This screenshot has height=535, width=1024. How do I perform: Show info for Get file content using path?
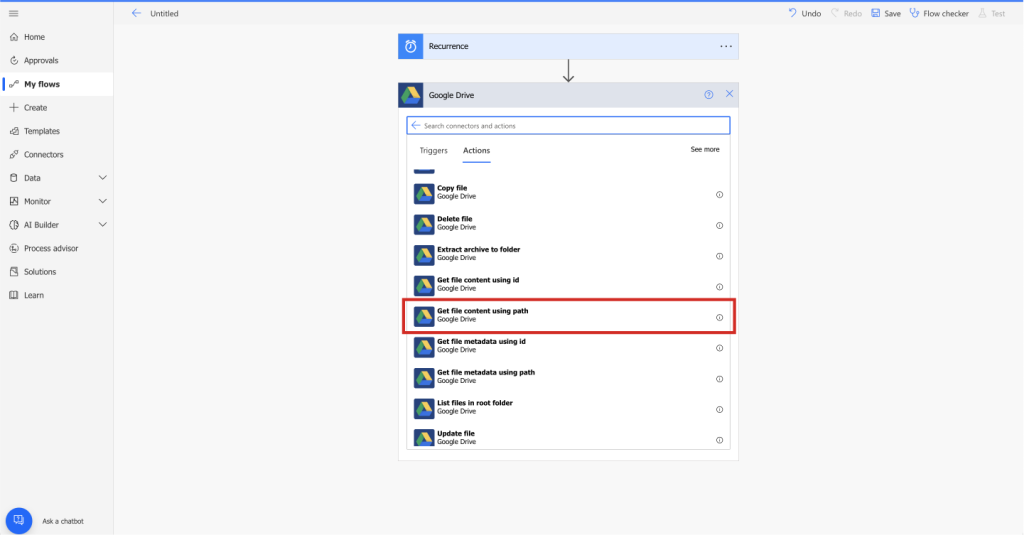click(719, 317)
